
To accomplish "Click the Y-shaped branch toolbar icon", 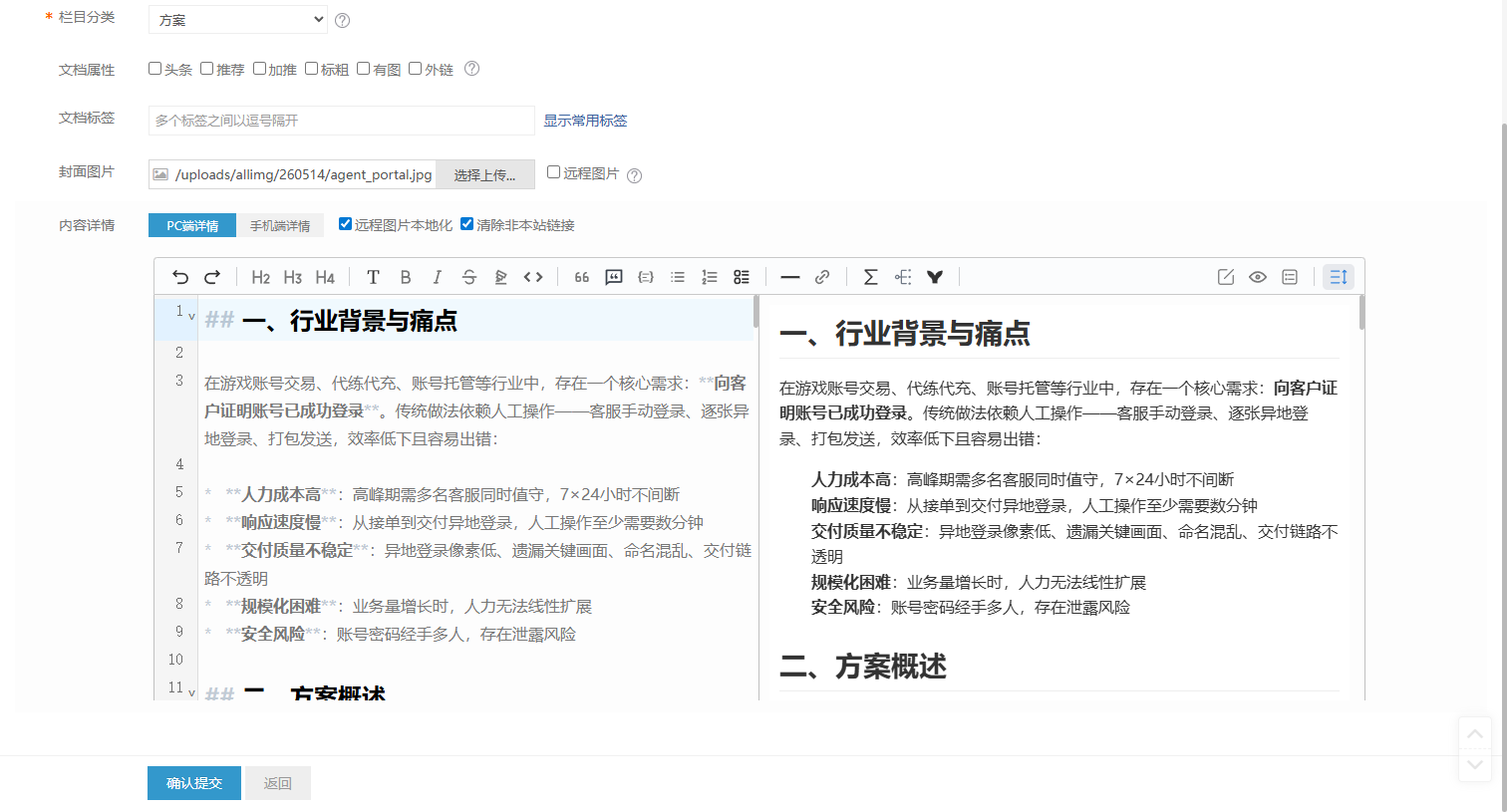I will 935,277.
